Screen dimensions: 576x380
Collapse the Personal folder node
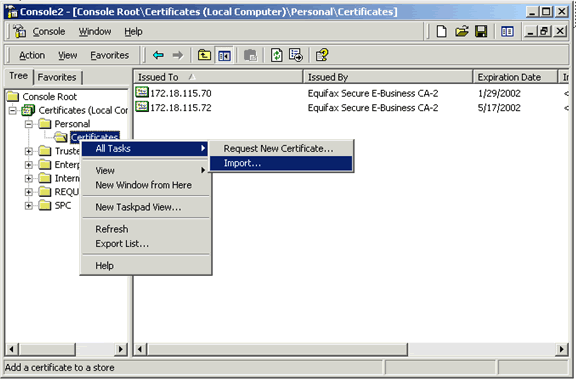(x=29, y=124)
